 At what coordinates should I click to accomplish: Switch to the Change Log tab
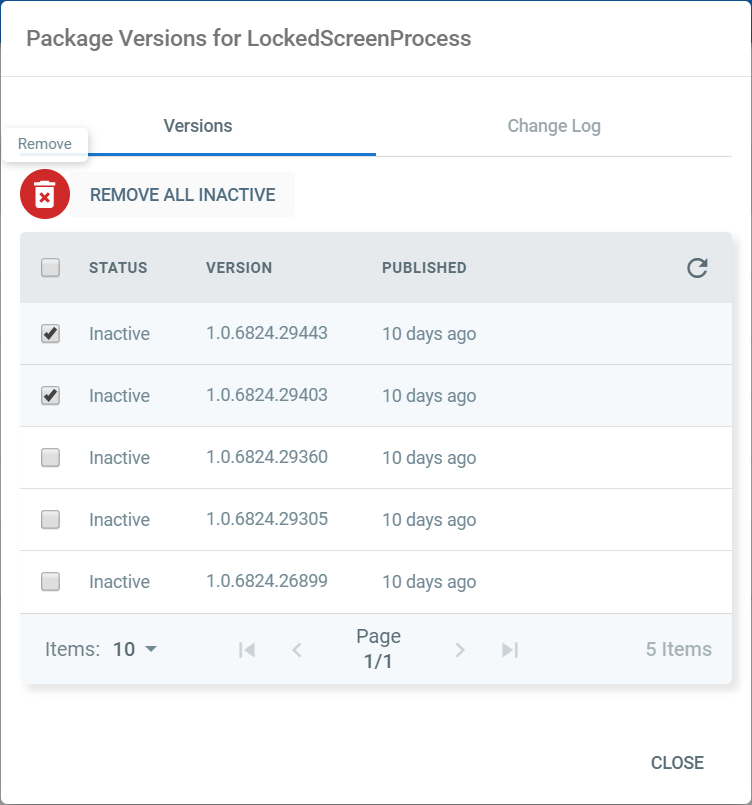click(554, 126)
